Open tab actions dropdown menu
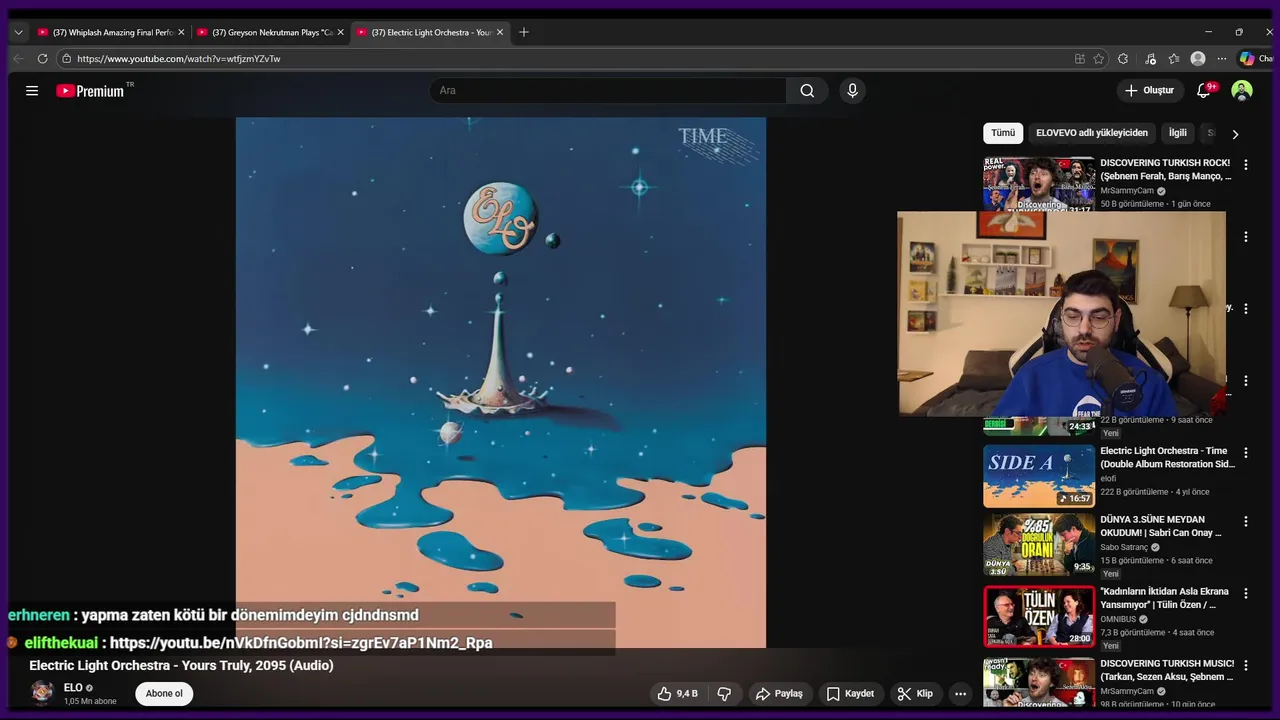The height and width of the screenshot is (720, 1280). [x=18, y=32]
